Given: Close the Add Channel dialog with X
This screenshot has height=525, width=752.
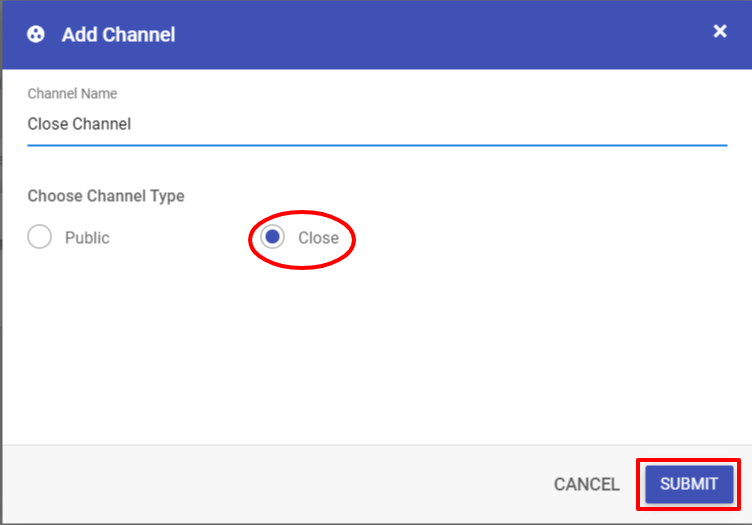Looking at the screenshot, I should pyautogui.click(x=719, y=31).
